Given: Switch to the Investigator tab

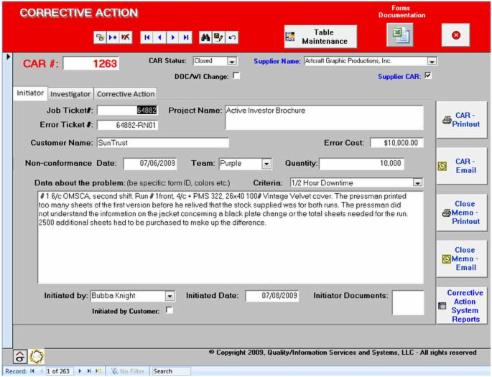Looking at the screenshot, I should [70, 94].
